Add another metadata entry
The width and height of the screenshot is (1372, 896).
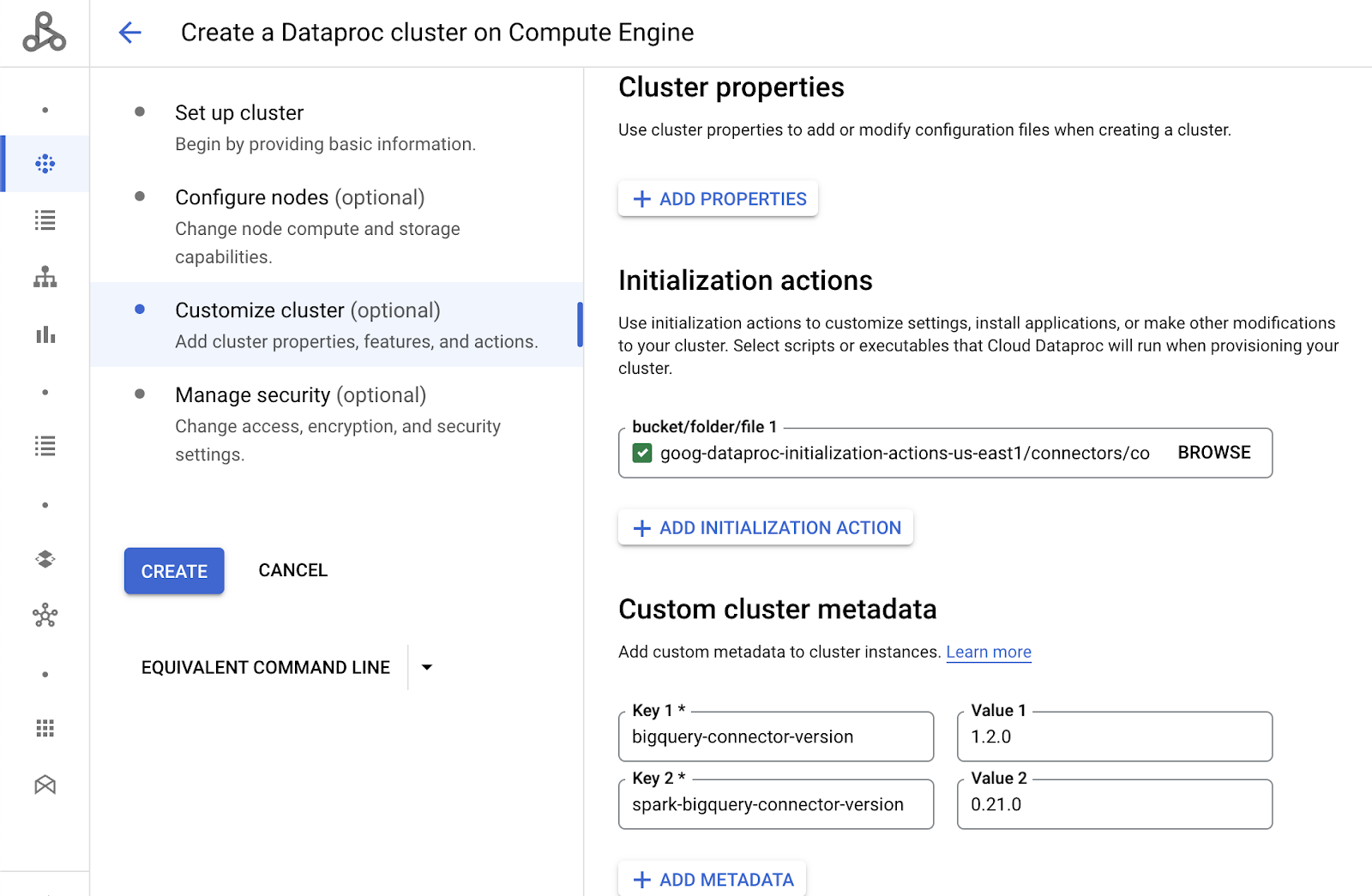pyautogui.click(x=712, y=879)
